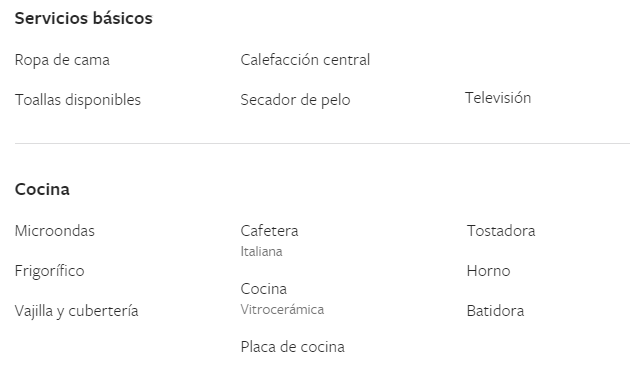
Task: Select the Televisión amenity
Action: [x=498, y=98]
